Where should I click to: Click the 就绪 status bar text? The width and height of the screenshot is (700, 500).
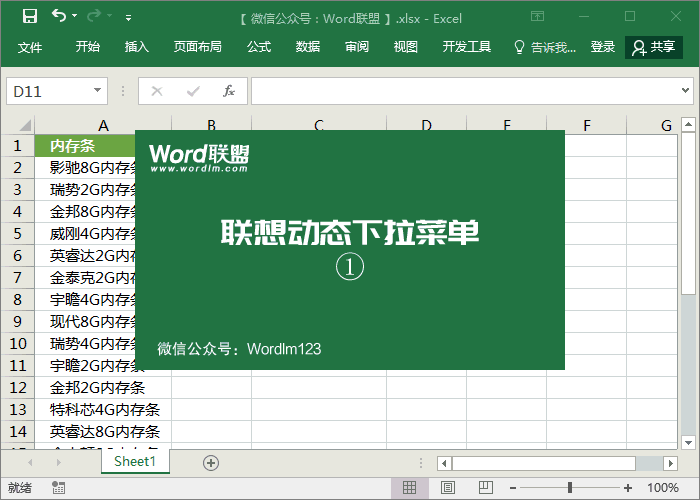(20, 488)
